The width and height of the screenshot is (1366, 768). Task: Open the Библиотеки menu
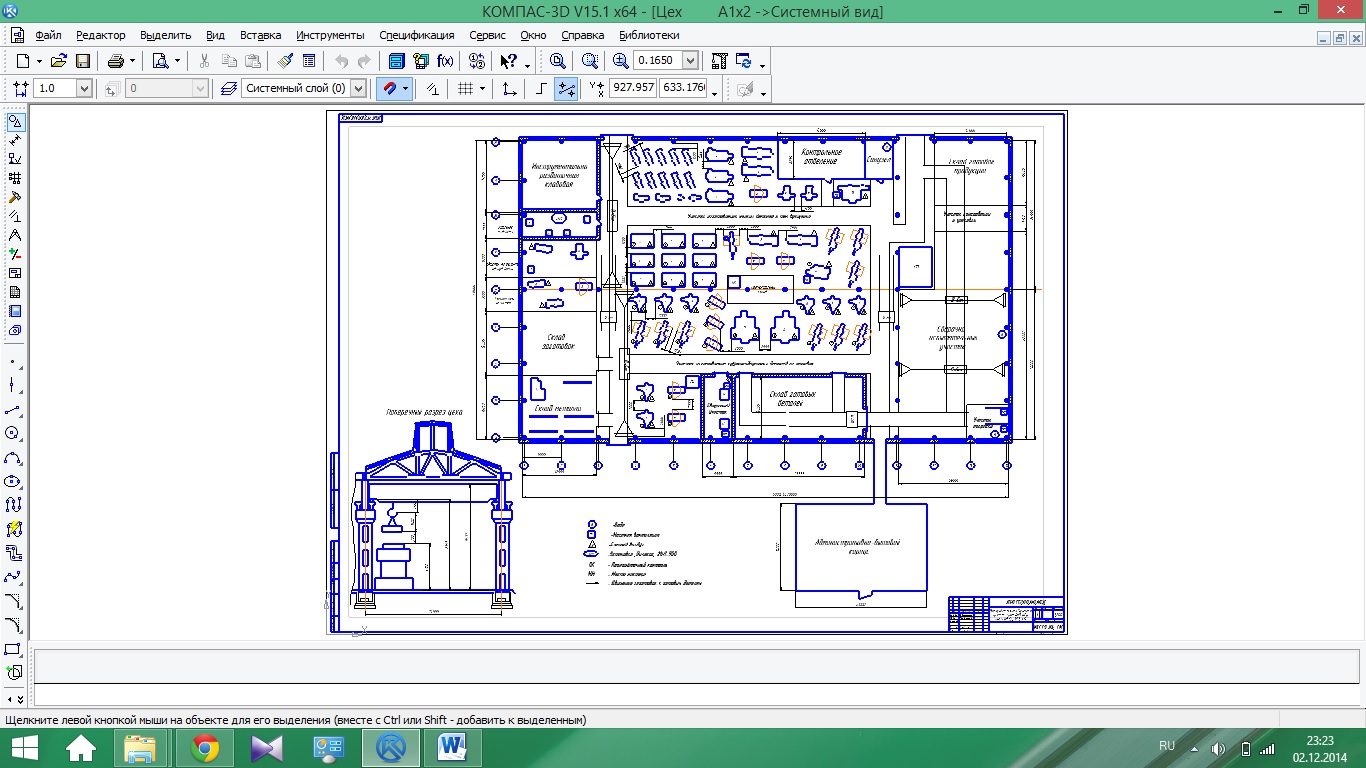click(648, 35)
